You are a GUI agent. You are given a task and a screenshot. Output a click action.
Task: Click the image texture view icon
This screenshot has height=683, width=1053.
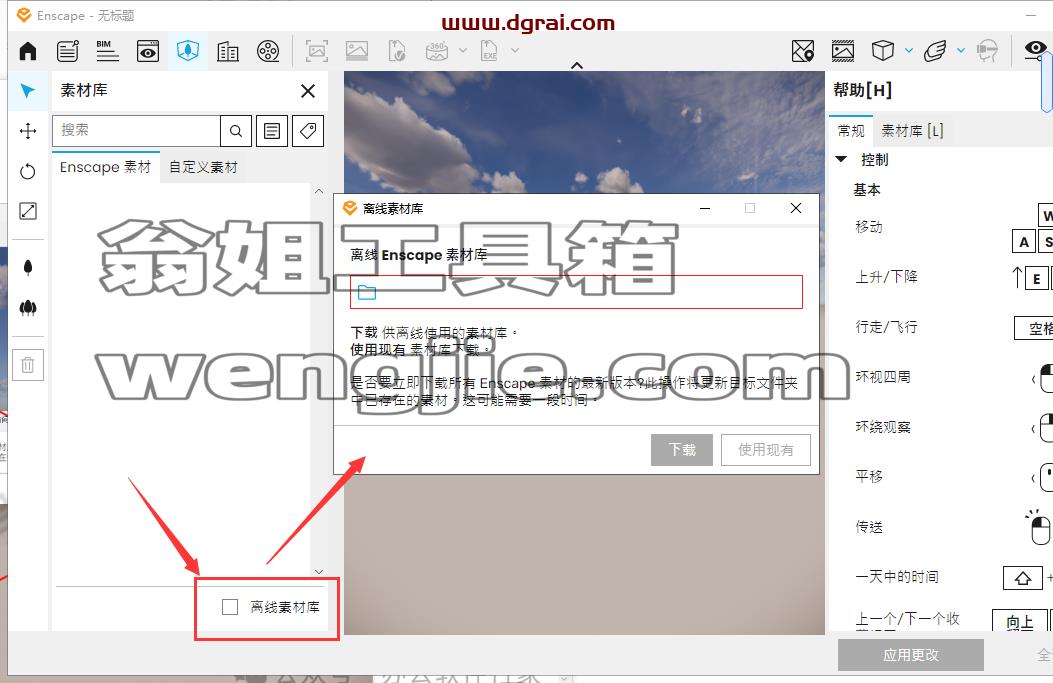point(843,51)
